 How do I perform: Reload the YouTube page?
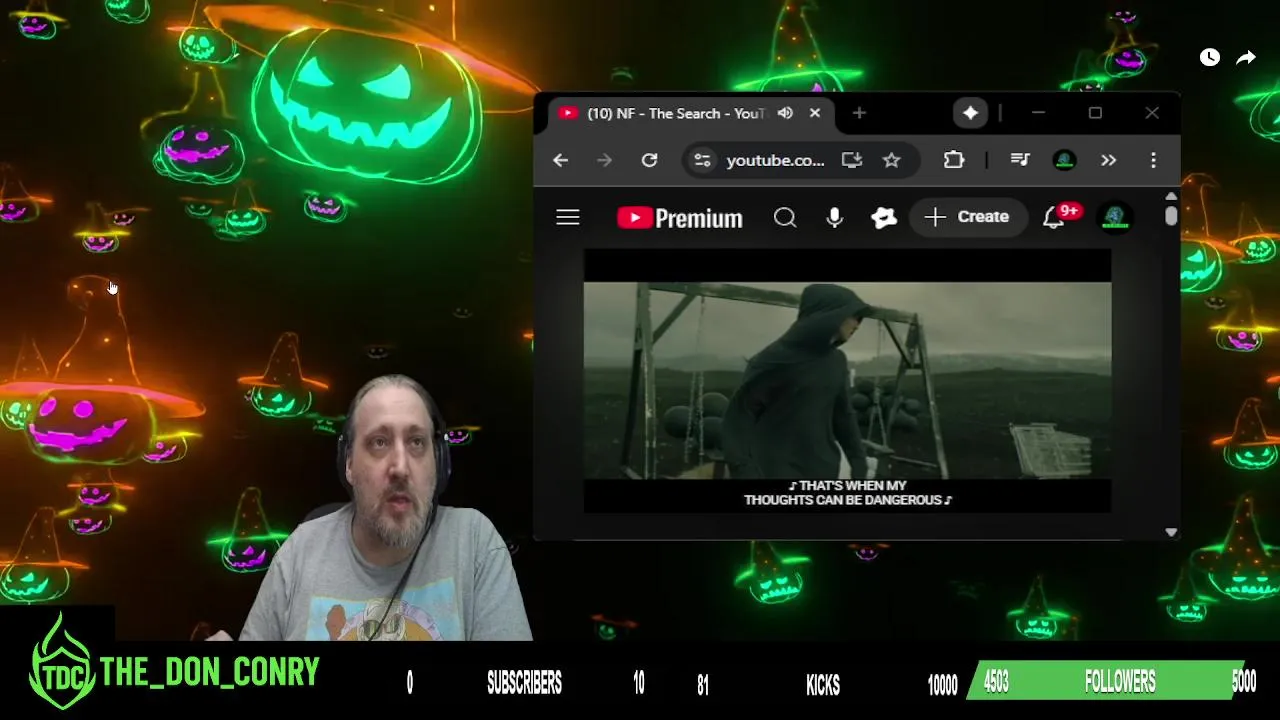tap(649, 160)
